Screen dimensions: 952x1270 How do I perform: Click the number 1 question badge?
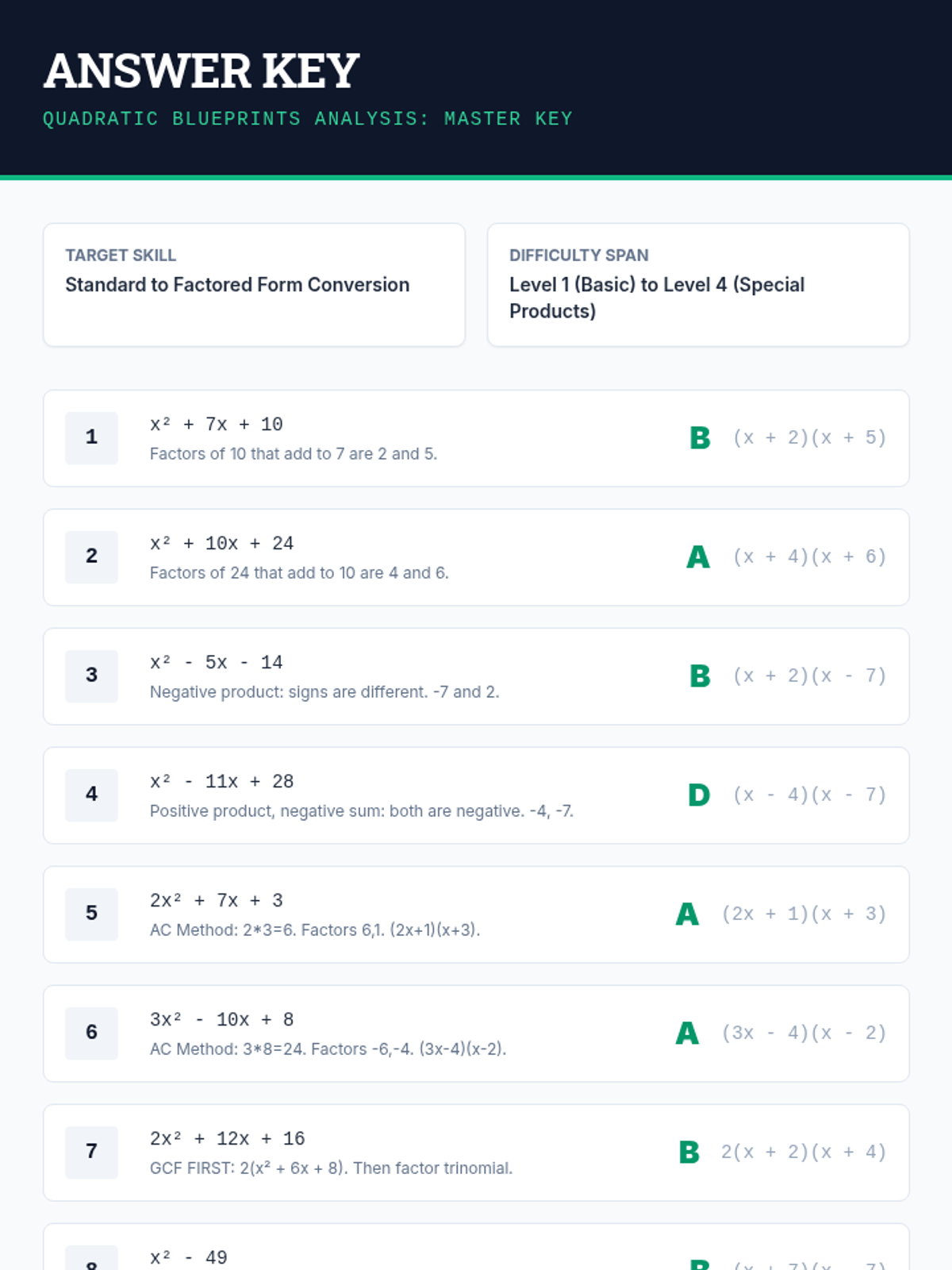click(91, 437)
